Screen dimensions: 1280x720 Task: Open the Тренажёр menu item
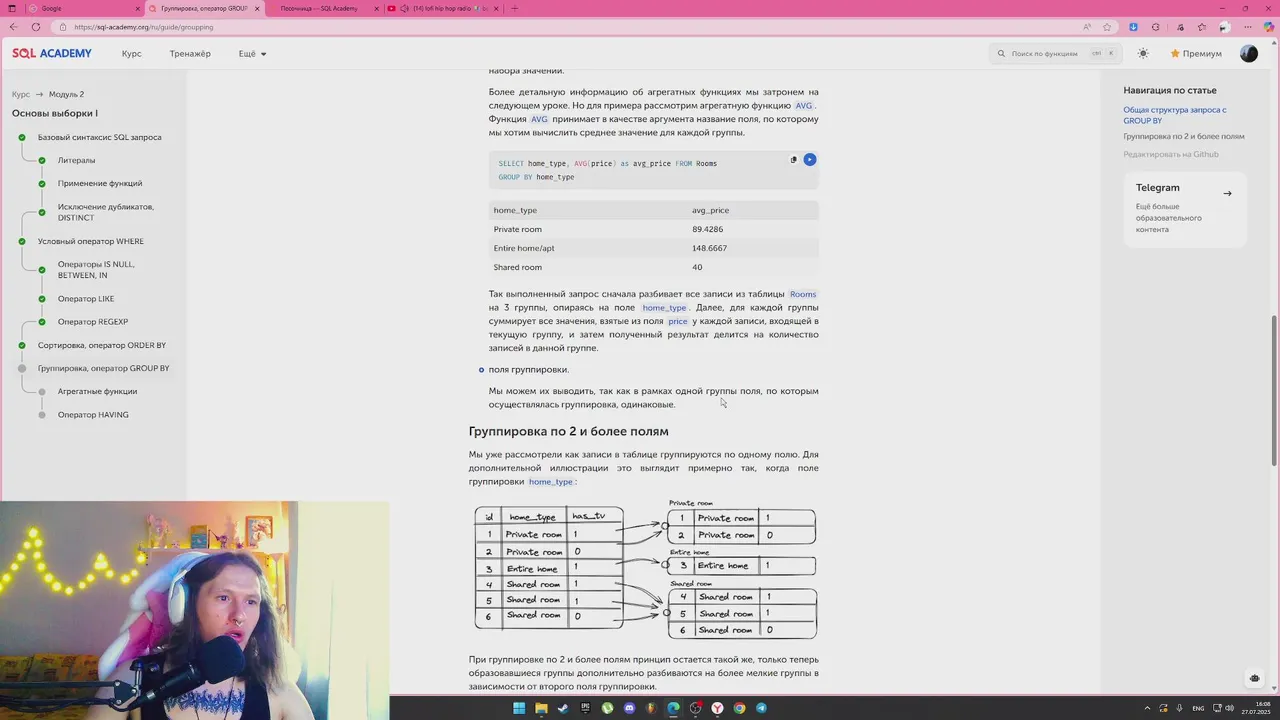190,53
